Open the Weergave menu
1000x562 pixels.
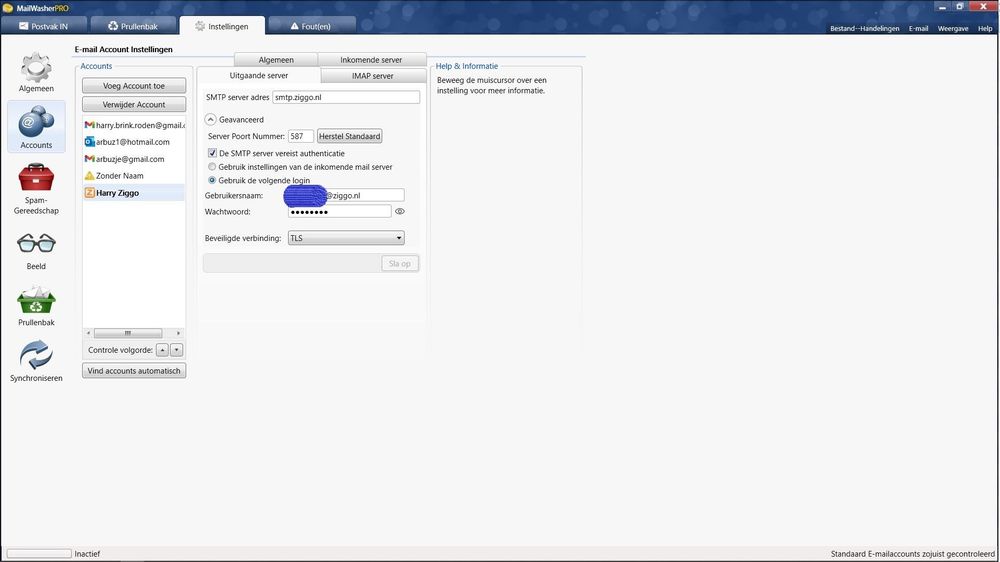click(x=953, y=29)
